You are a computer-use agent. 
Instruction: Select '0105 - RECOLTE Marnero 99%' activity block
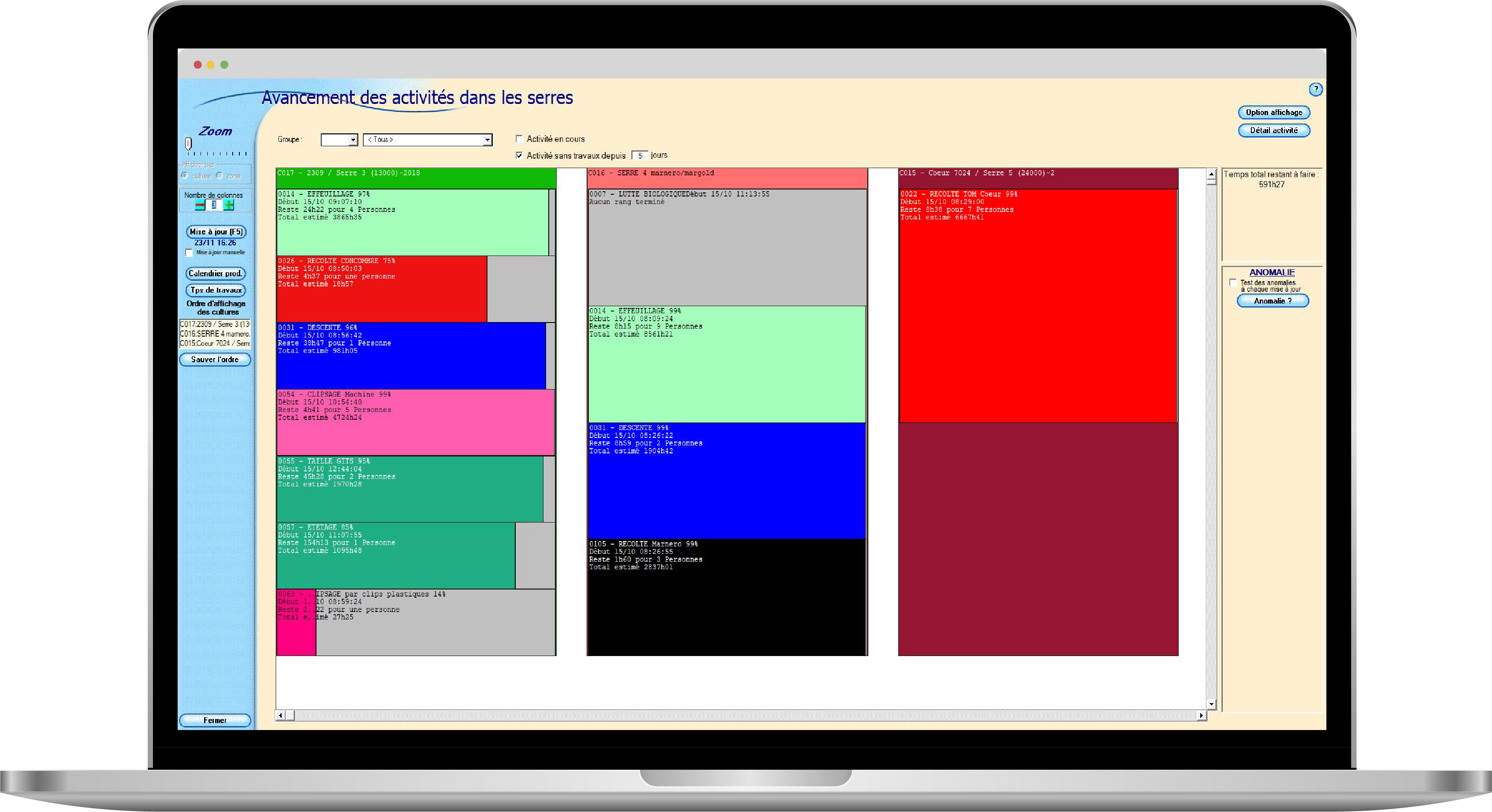[727, 597]
